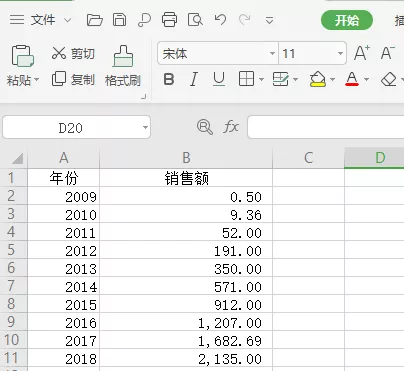Click the select-all corner triangle
Viewport: 404px width, 371px height.
(x=18, y=159)
